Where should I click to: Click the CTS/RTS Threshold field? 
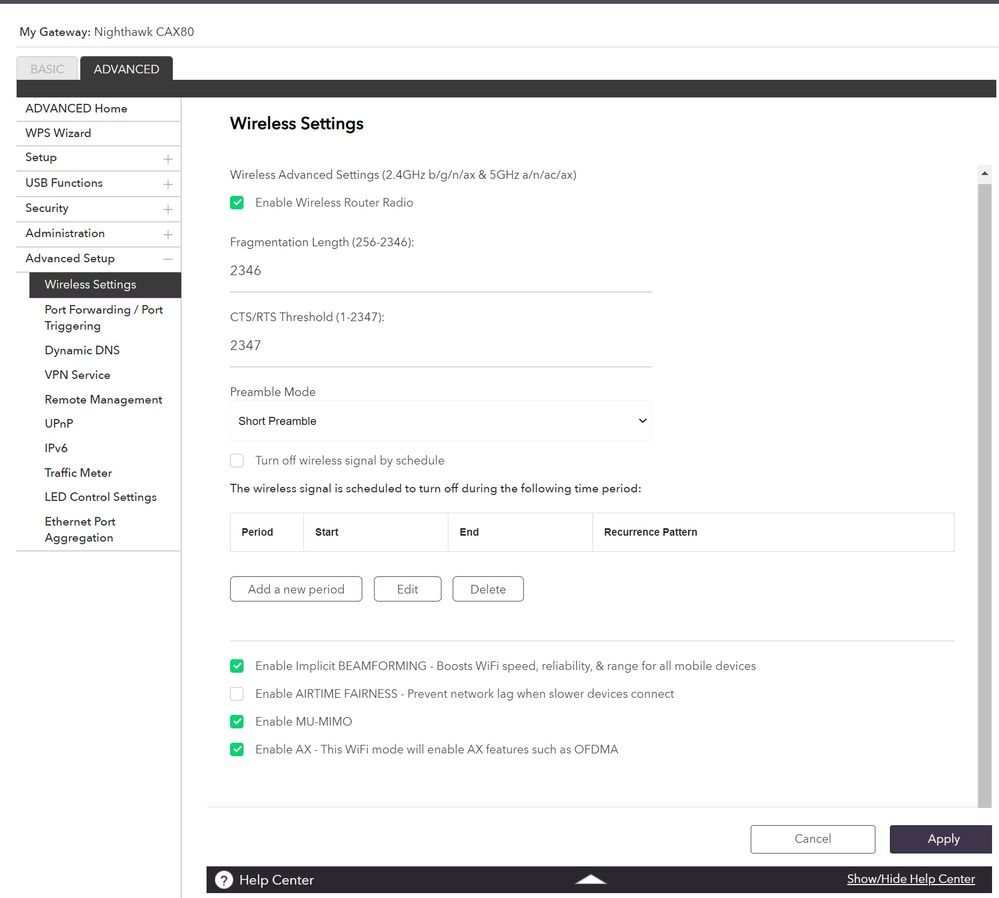pyautogui.click(x=440, y=345)
